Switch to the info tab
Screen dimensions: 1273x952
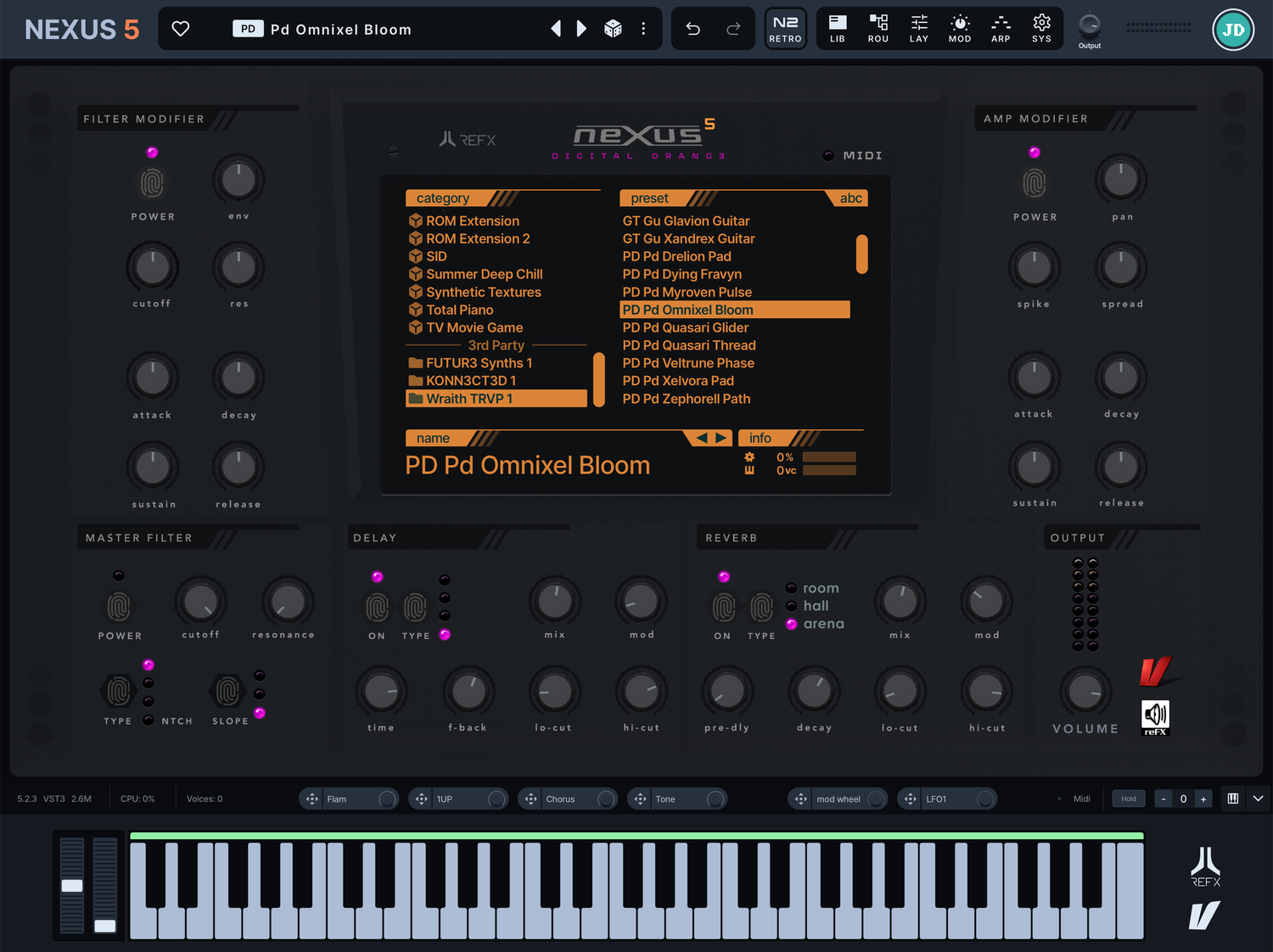(760, 438)
